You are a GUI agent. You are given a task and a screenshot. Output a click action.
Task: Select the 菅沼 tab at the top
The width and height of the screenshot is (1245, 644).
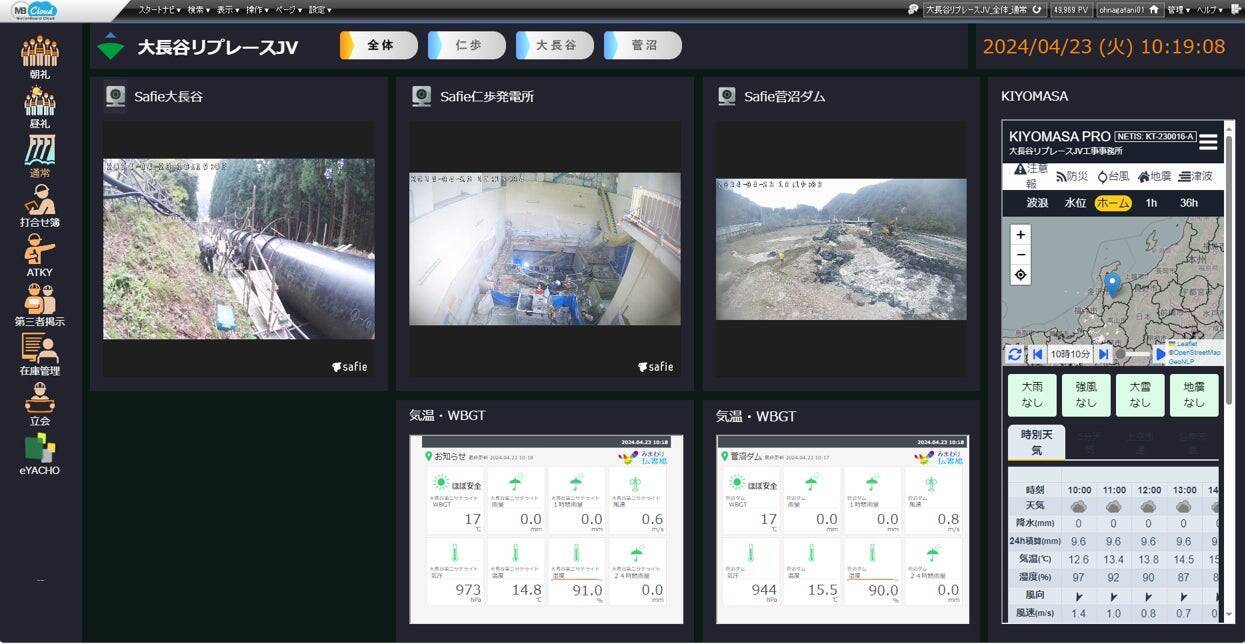point(642,45)
